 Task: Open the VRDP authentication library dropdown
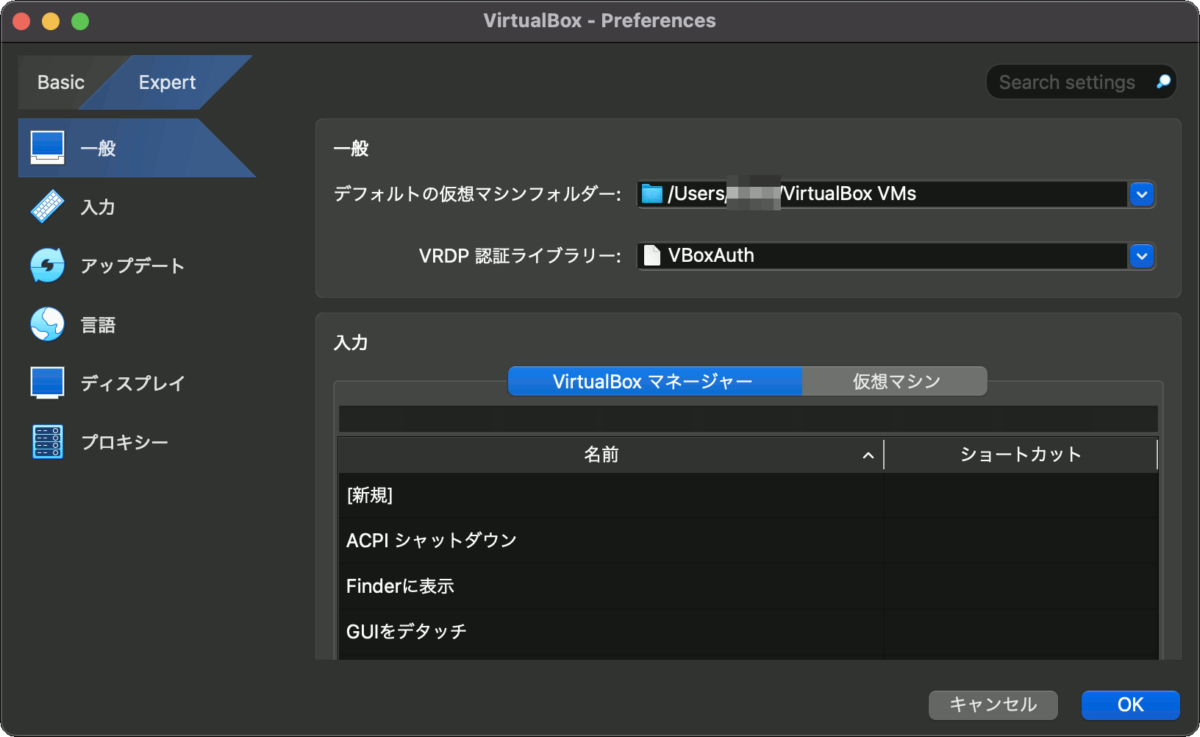1141,256
